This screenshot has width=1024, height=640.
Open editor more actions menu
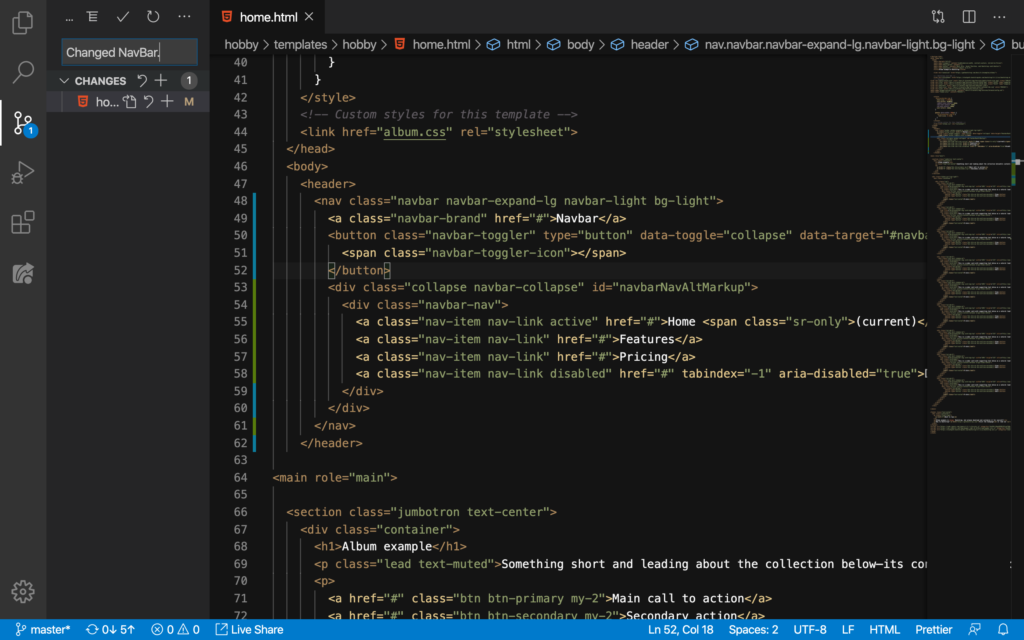click(999, 17)
